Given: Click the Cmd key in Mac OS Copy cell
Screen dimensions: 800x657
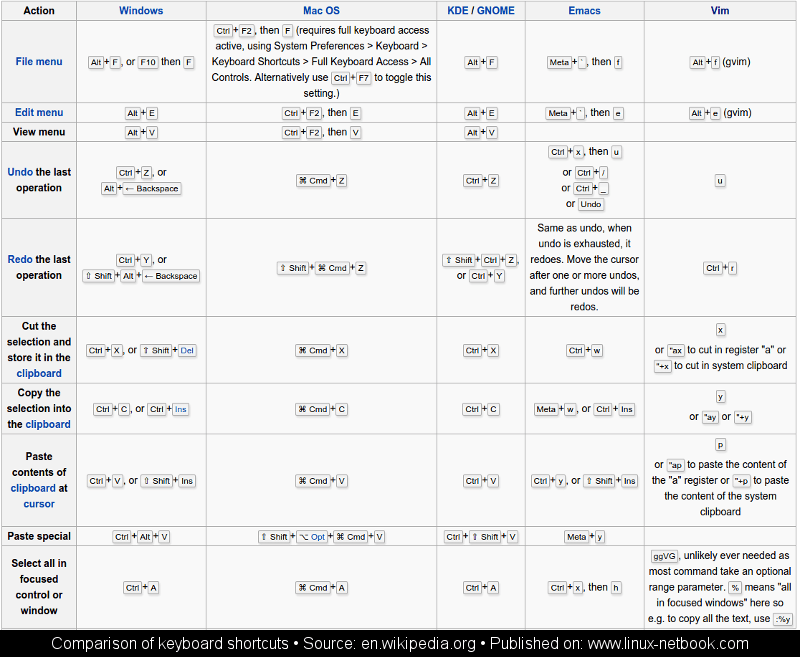Looking at the screenshot, I should click(x=313, y=409).
